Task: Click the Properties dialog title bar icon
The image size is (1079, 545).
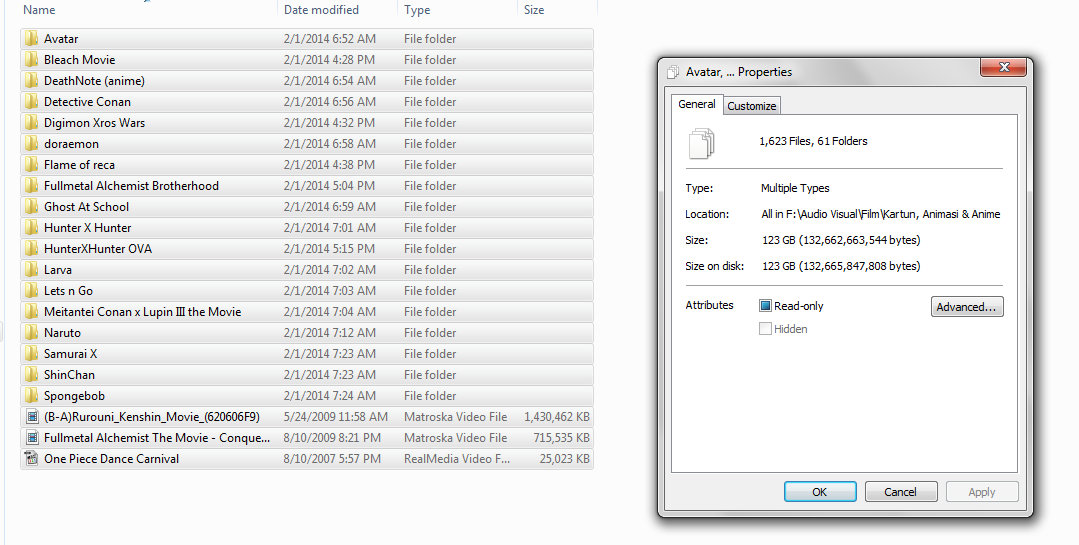Action: 673,72
